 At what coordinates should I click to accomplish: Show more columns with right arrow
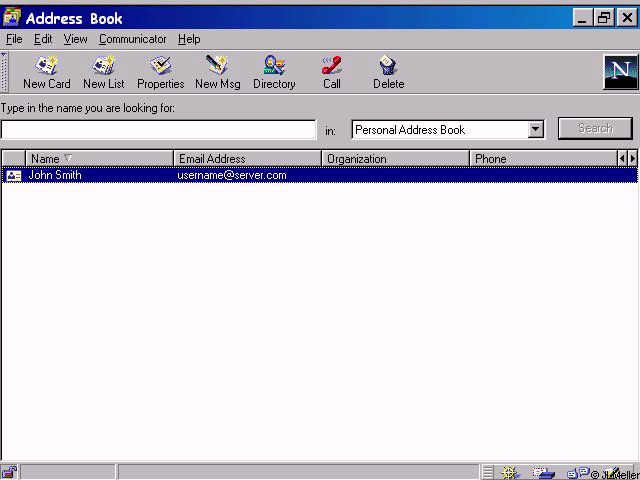(x=632, y=158)
